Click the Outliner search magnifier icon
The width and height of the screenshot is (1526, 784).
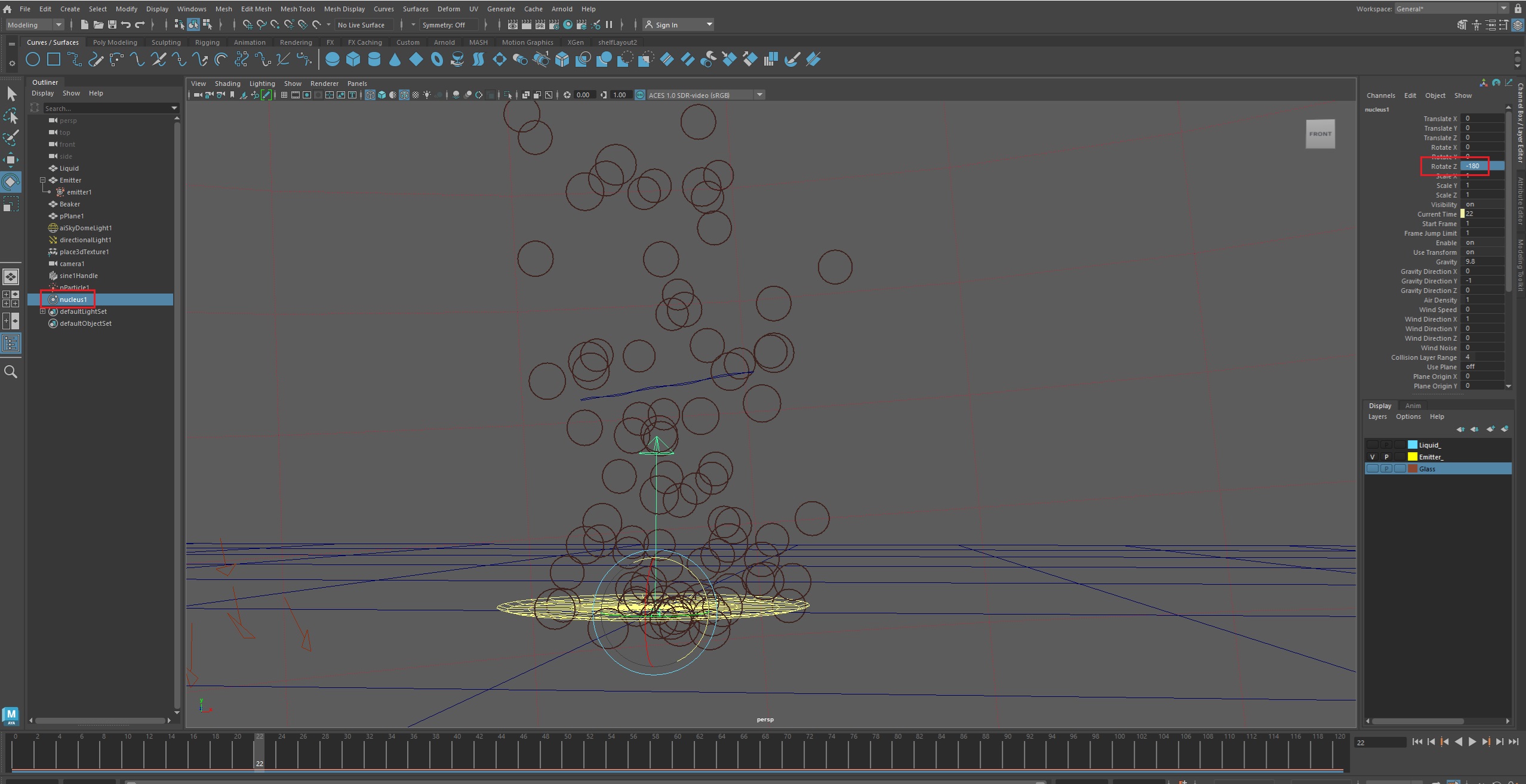coord(11,372)
